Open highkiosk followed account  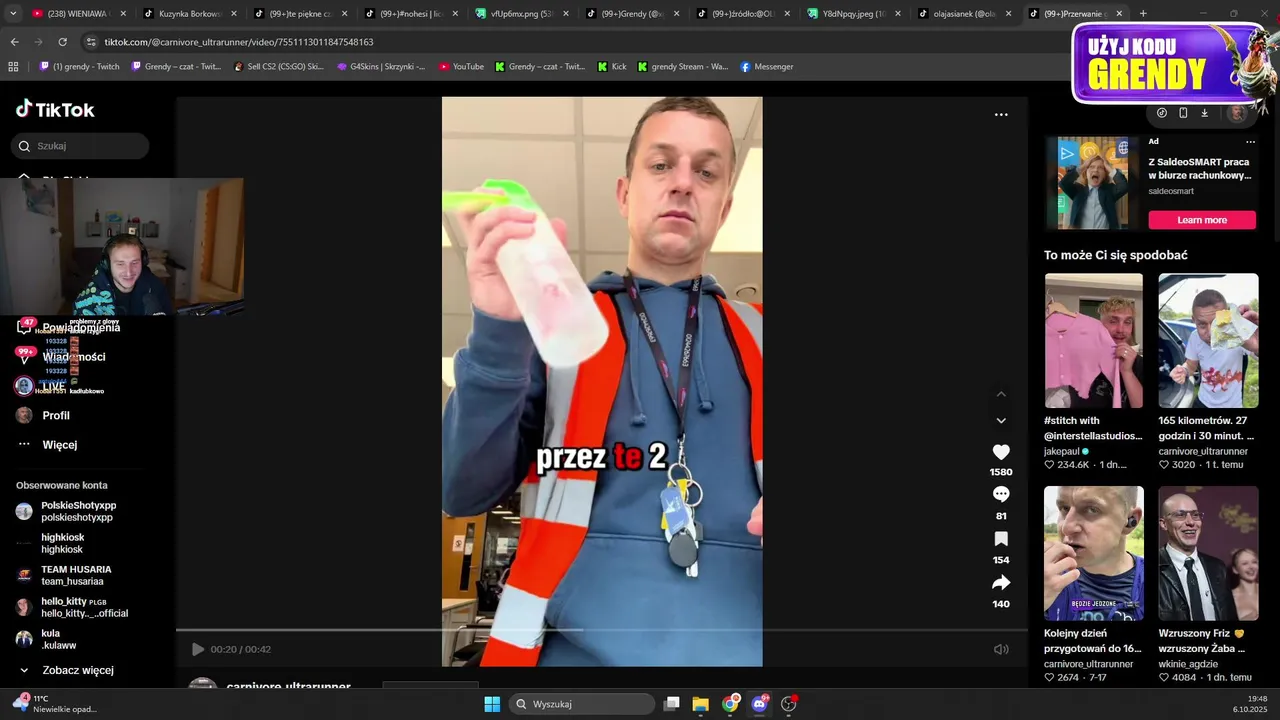tap(50, 543)
